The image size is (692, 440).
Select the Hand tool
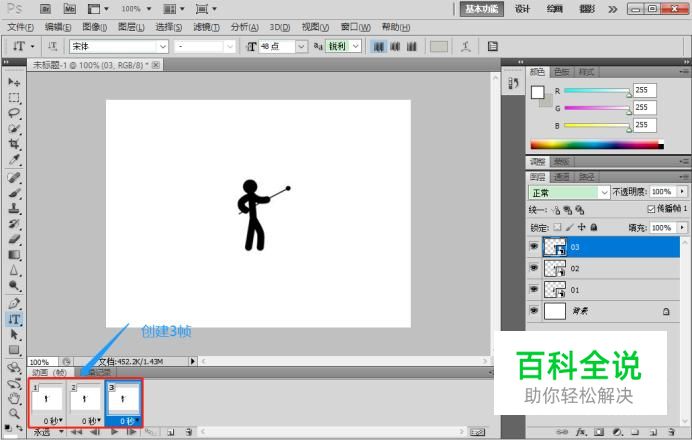click(x=14, y=398)
